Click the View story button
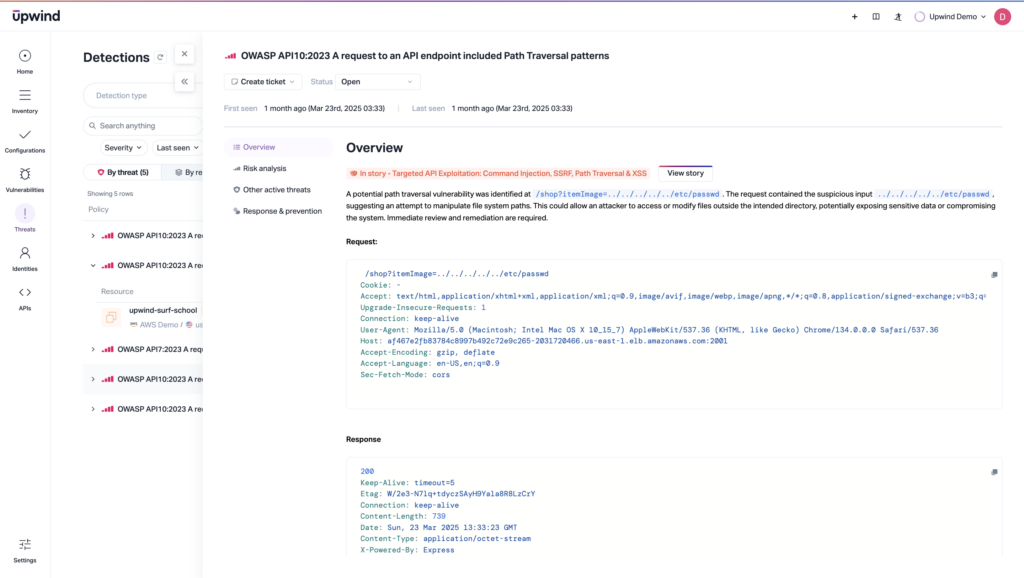Image resolution: width=1024 pixels, height=578 pixels. coord(685,173)
